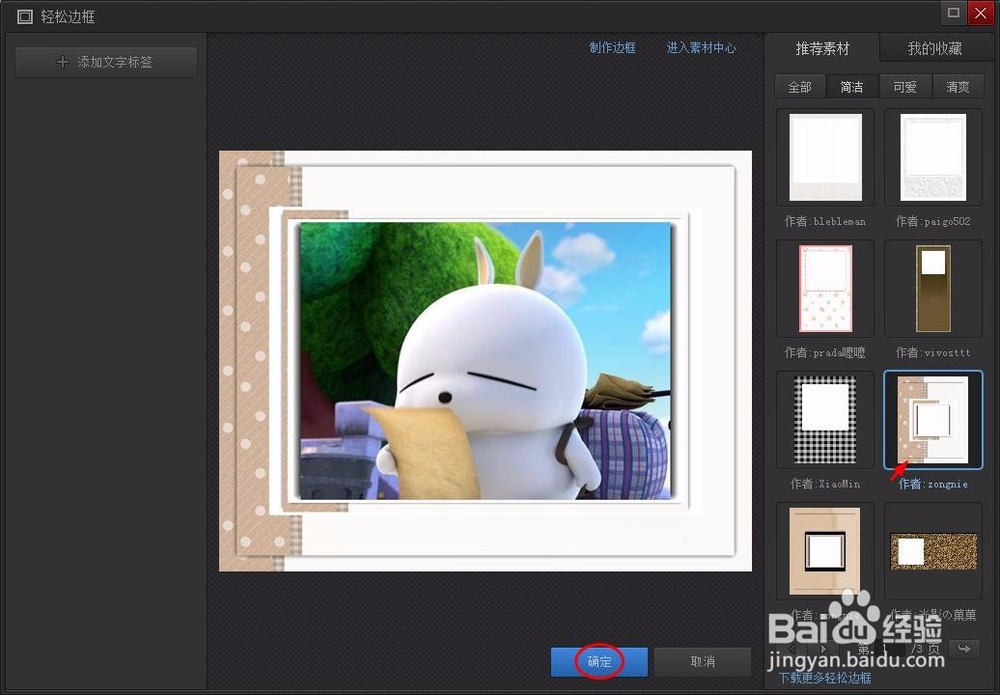The width and height of the screenshot is (1000, 695).
Task: Confirm with the 确定 button
Action: tap(599, 662)
